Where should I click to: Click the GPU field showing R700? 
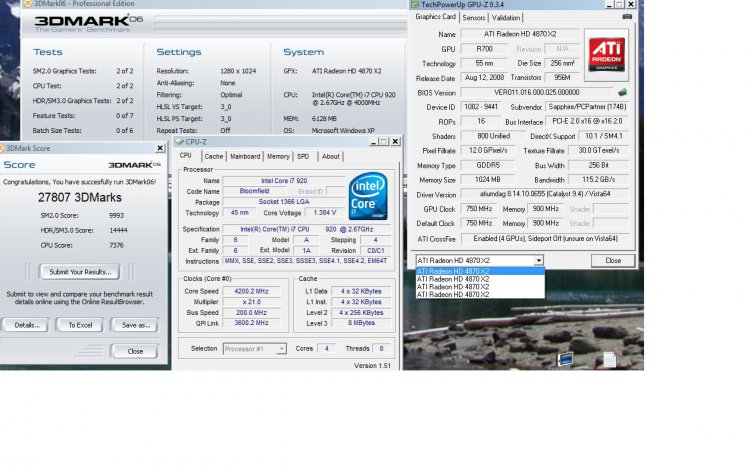[484, 49]
